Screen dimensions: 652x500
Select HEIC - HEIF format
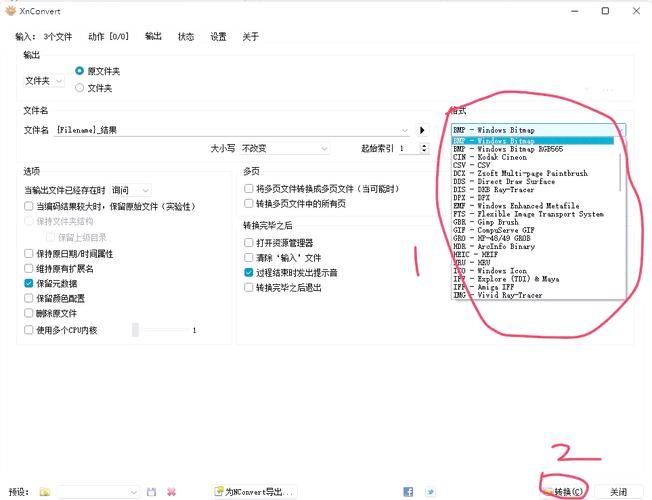(x=532, y=254)
